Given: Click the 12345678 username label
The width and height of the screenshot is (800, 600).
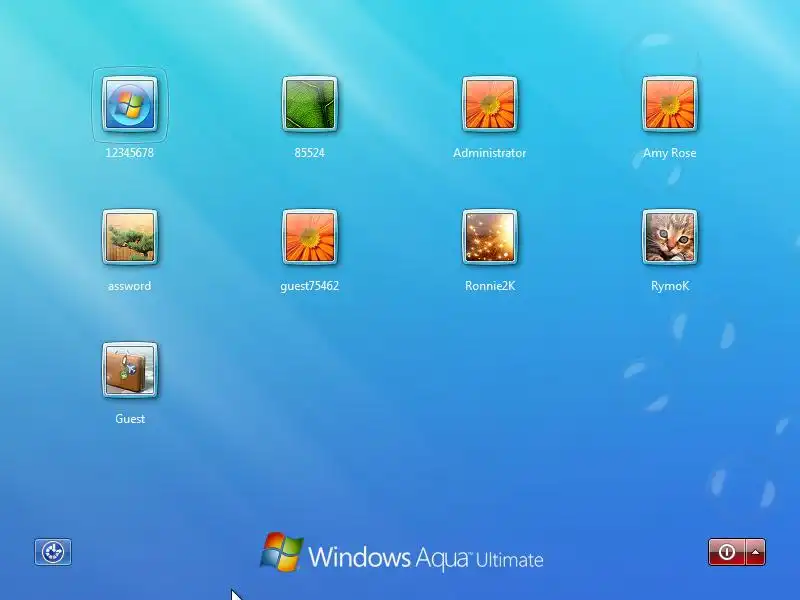Looking at the screenshot, I should (130, 153).
